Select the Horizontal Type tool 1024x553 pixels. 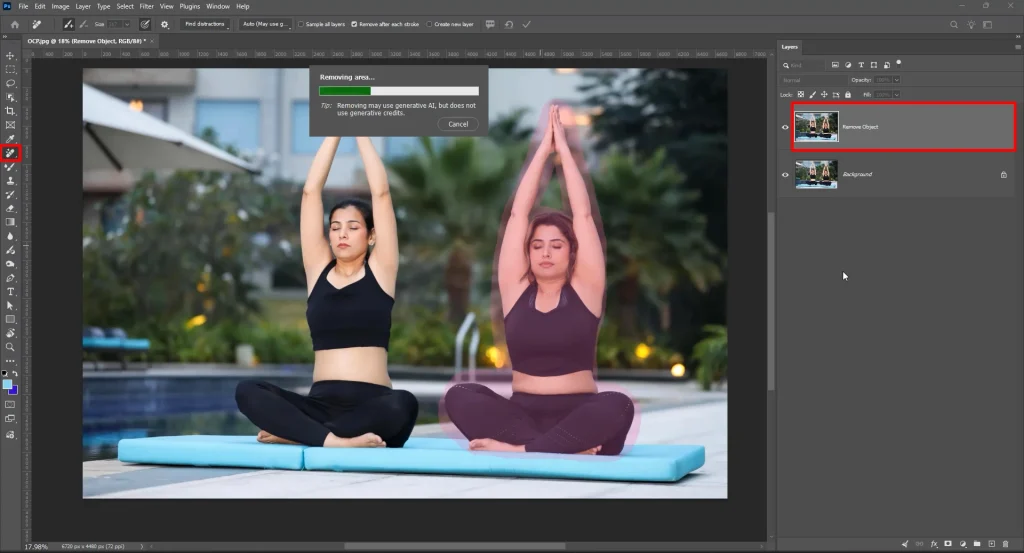pyautogui.click(x=10, y=292)
